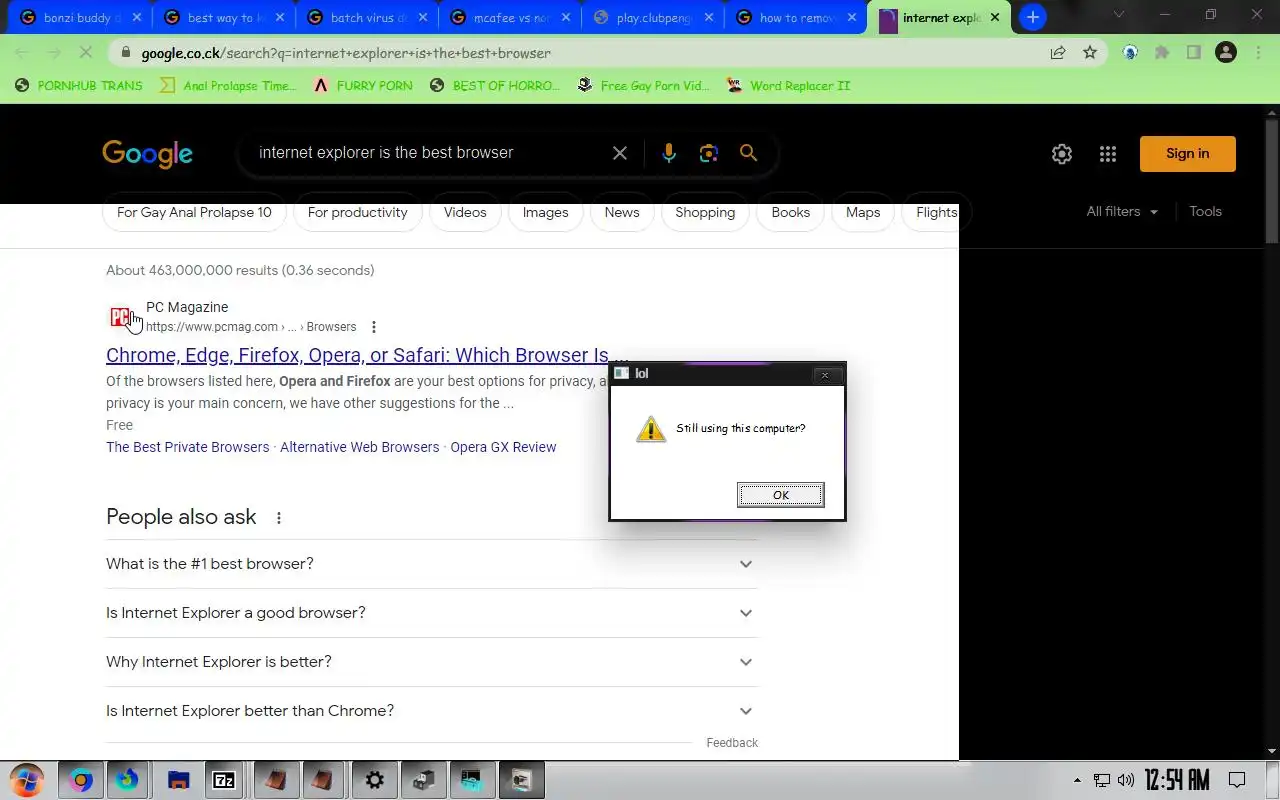Open People also ask options dots

[x=279, y=518]
